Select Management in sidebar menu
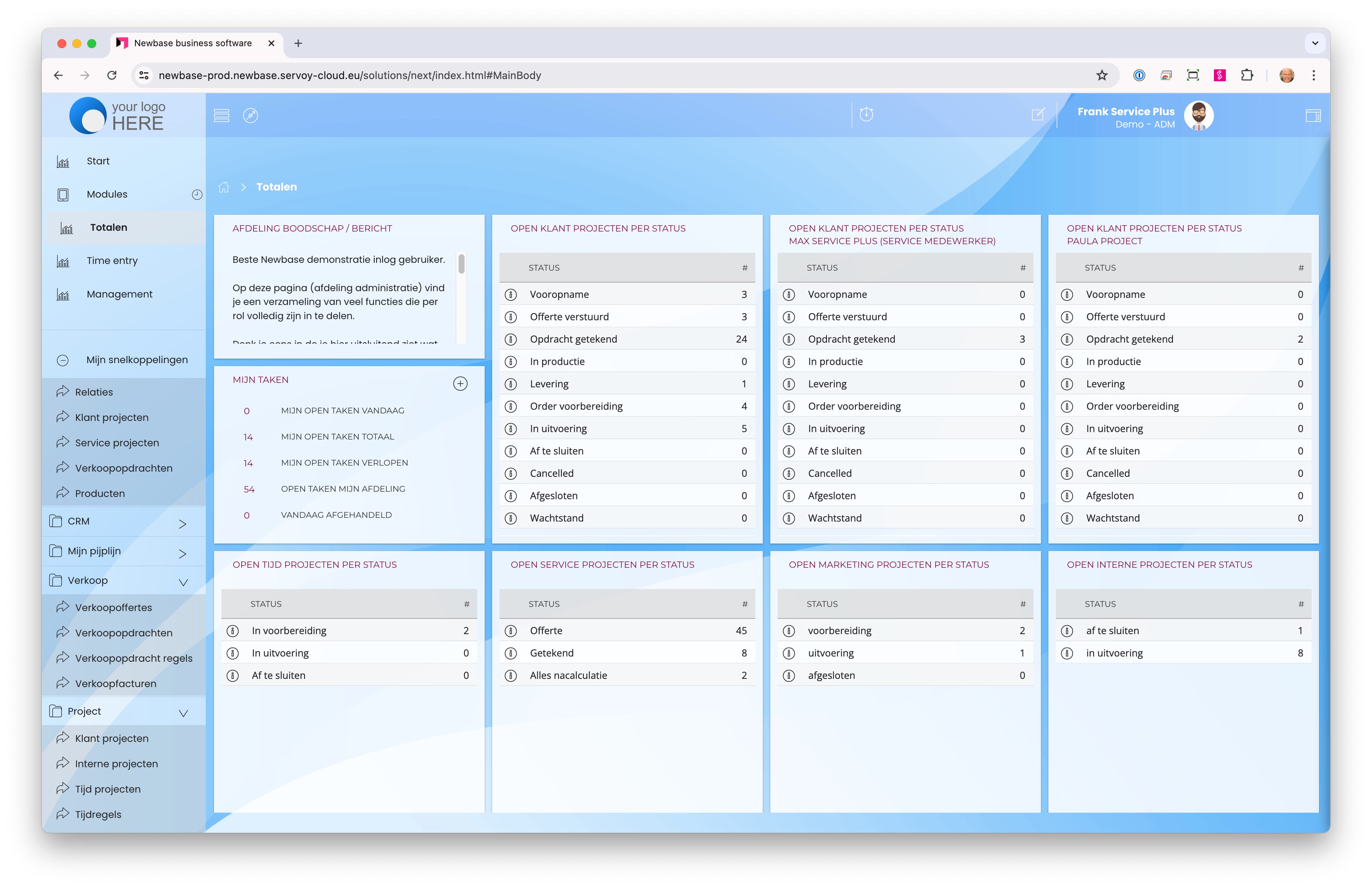Screen dimensions: 1372x888 click(119, 295)
